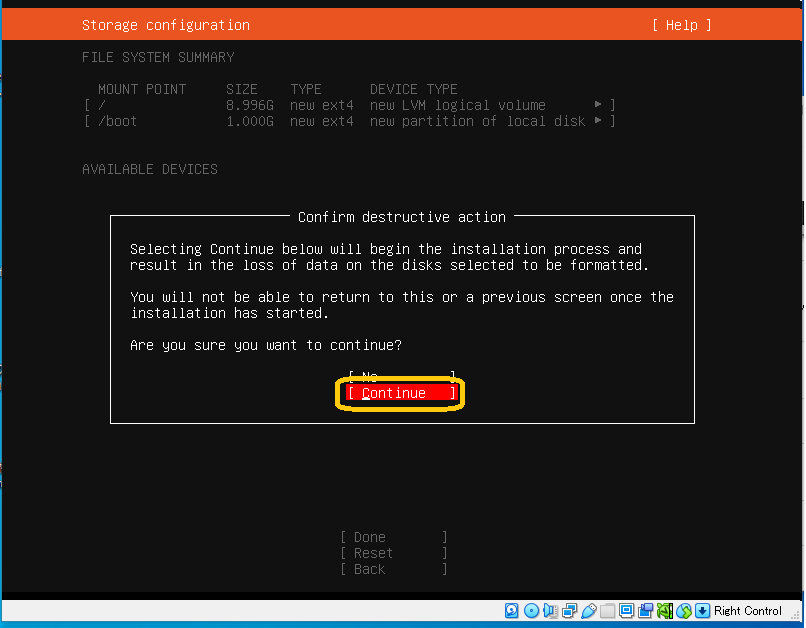Screen dimensions: 806x628
Task: Select the Done option at bottom
Action: click(x=393, y=537)
